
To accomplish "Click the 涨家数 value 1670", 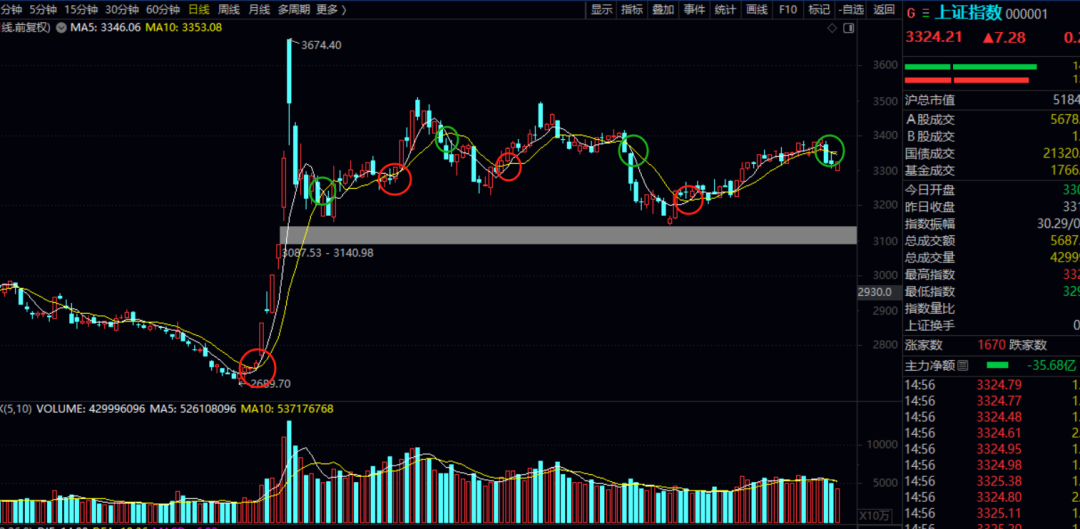I will [992, 345].
